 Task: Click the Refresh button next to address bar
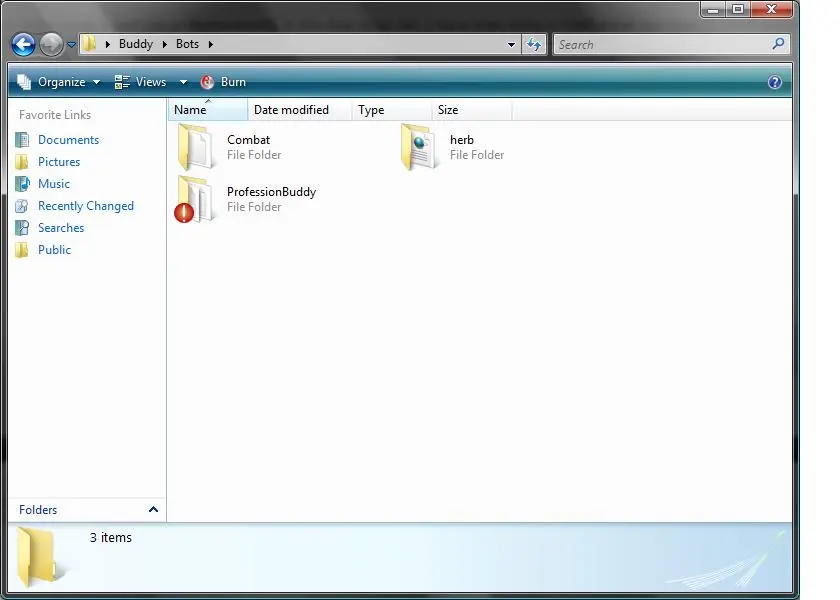tap(534, 44)
